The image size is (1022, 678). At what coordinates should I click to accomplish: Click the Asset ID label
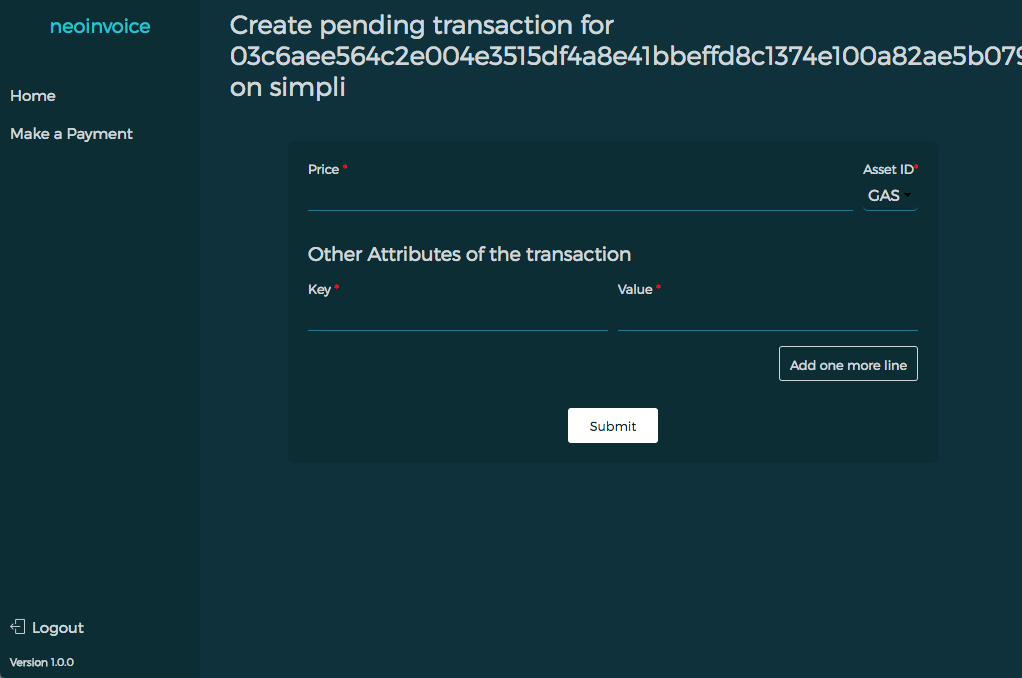(x=887, y=170)
